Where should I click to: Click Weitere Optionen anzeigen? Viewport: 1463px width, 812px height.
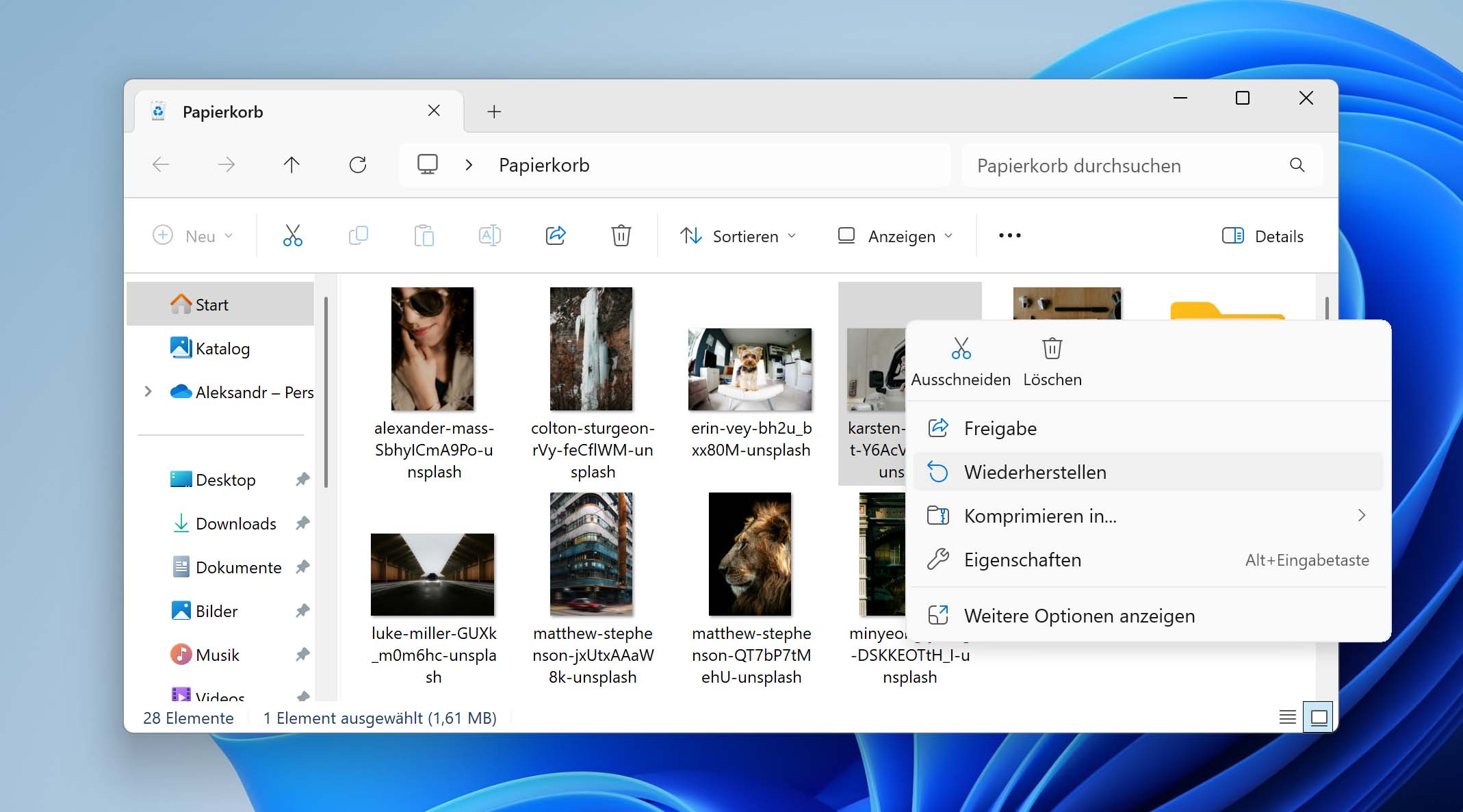click(x=1148, y=616)
